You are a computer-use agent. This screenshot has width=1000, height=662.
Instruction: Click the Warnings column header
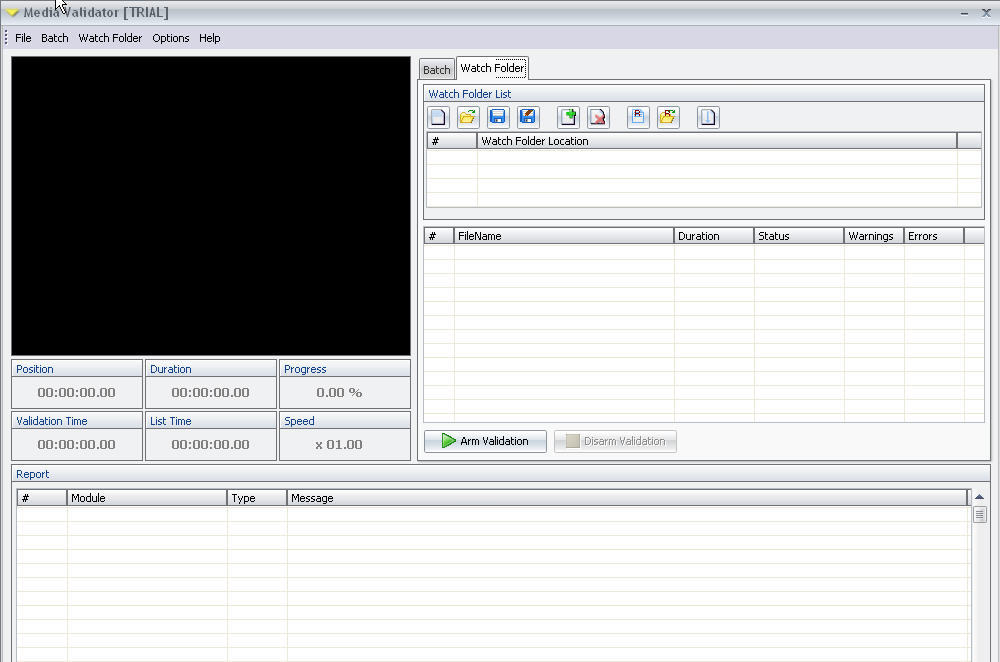(x=874, y=236)
